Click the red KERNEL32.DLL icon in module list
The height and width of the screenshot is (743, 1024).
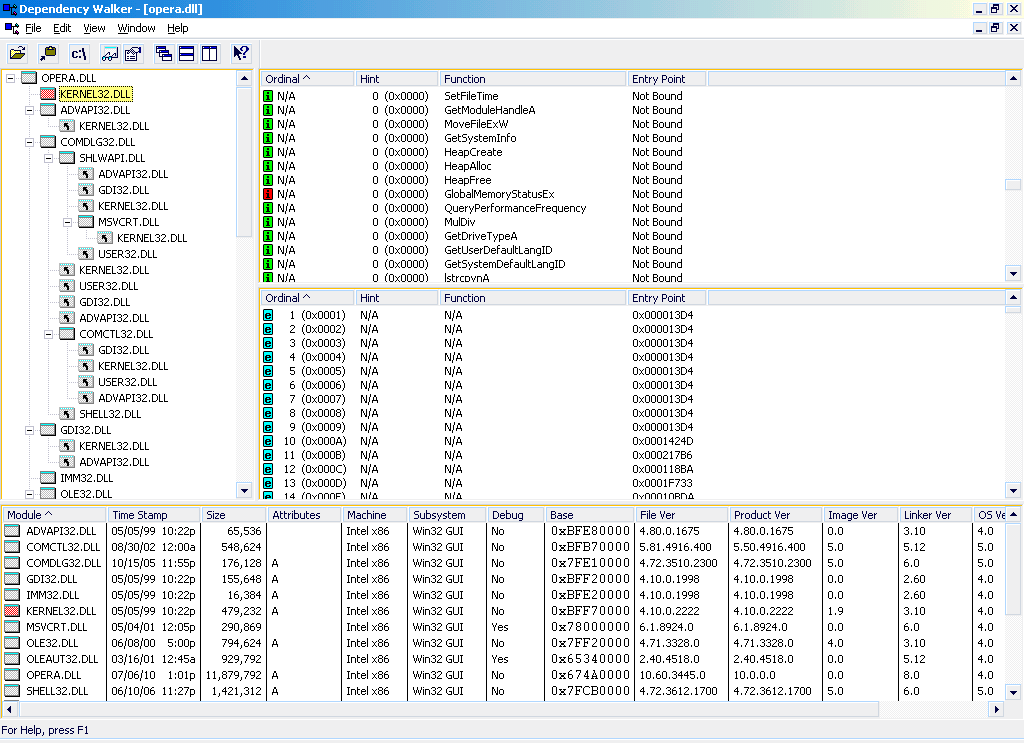point(12,611)
